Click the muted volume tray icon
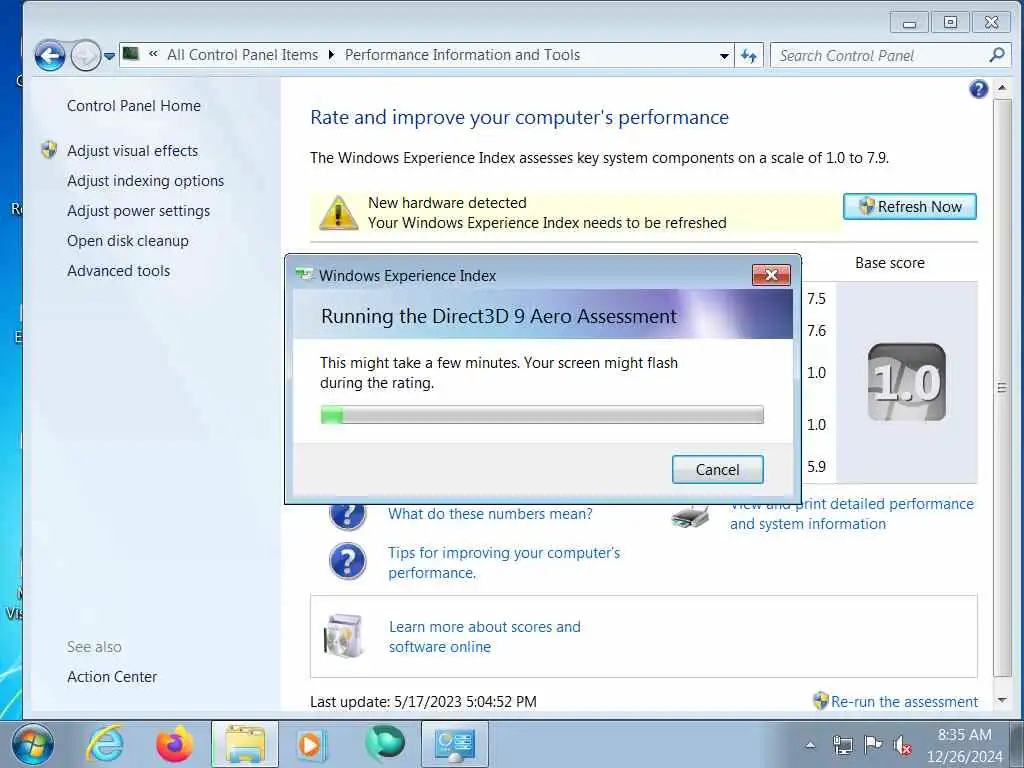1024x768 pixels. pyautogui.click(x=903, y=745)
